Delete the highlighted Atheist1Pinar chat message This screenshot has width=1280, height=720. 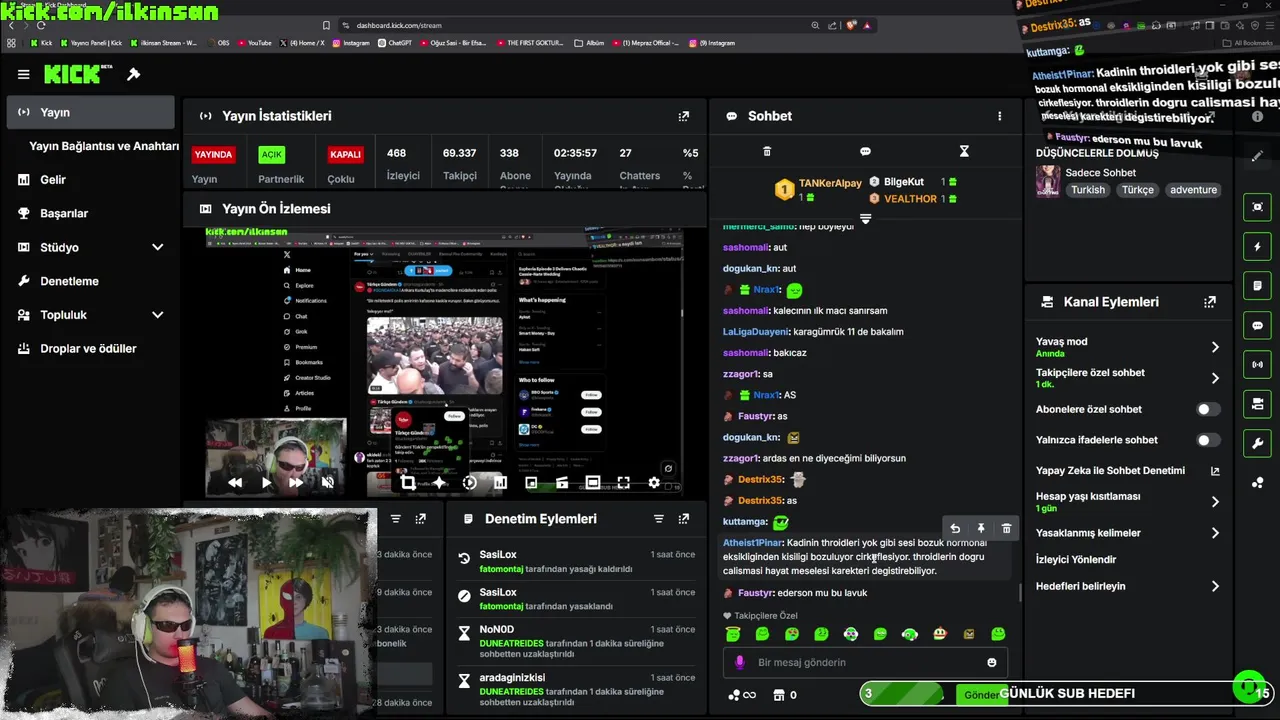(1007, 528)
